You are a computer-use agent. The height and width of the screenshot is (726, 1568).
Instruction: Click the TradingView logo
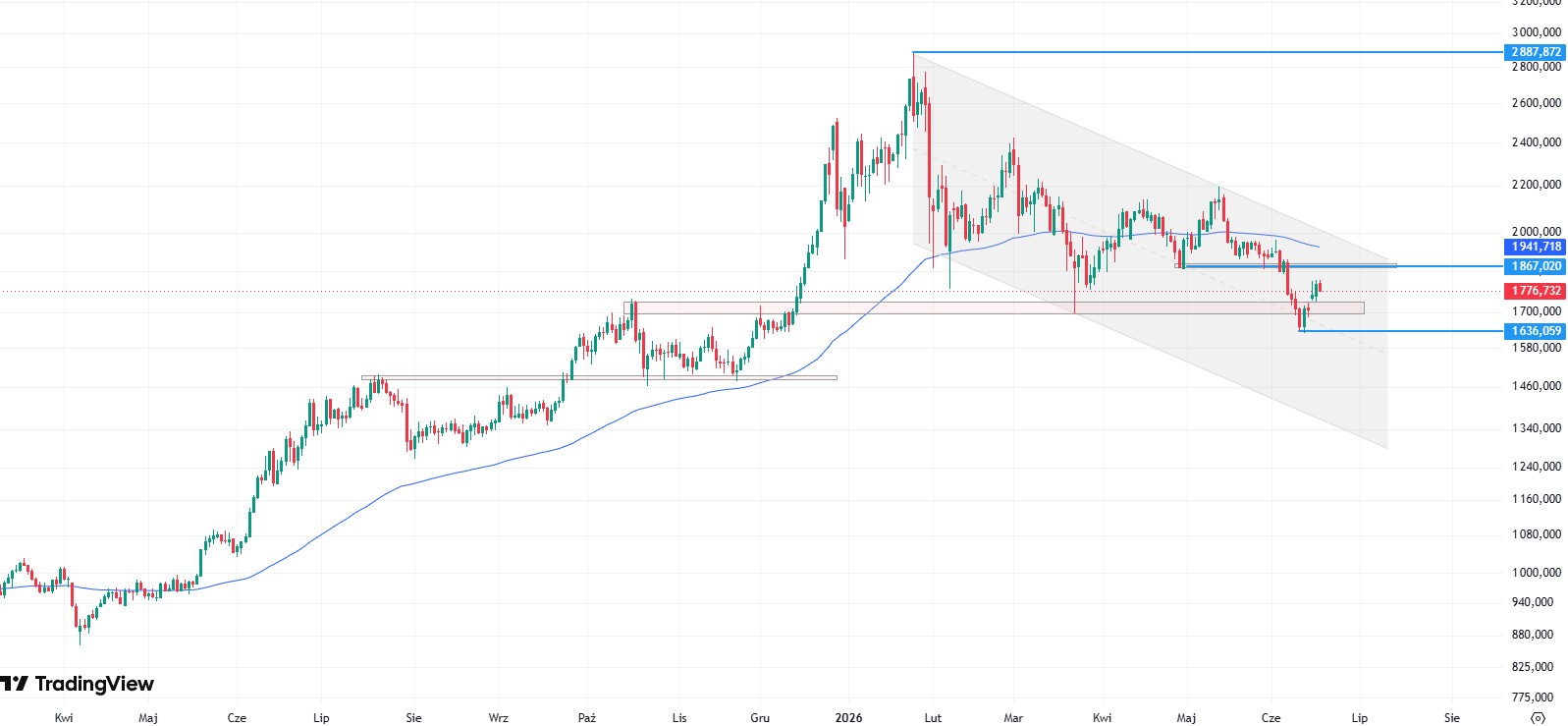78,684
